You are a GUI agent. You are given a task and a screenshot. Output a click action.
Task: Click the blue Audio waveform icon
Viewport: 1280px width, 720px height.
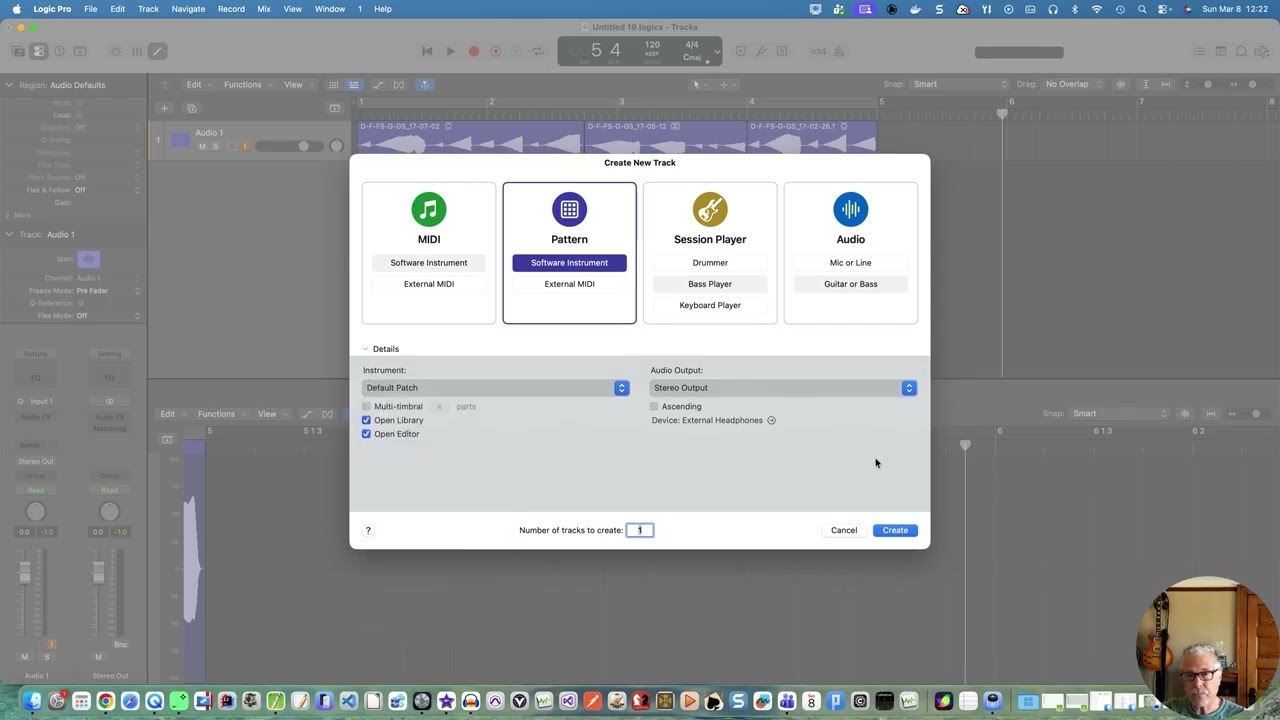coord(851,209)
